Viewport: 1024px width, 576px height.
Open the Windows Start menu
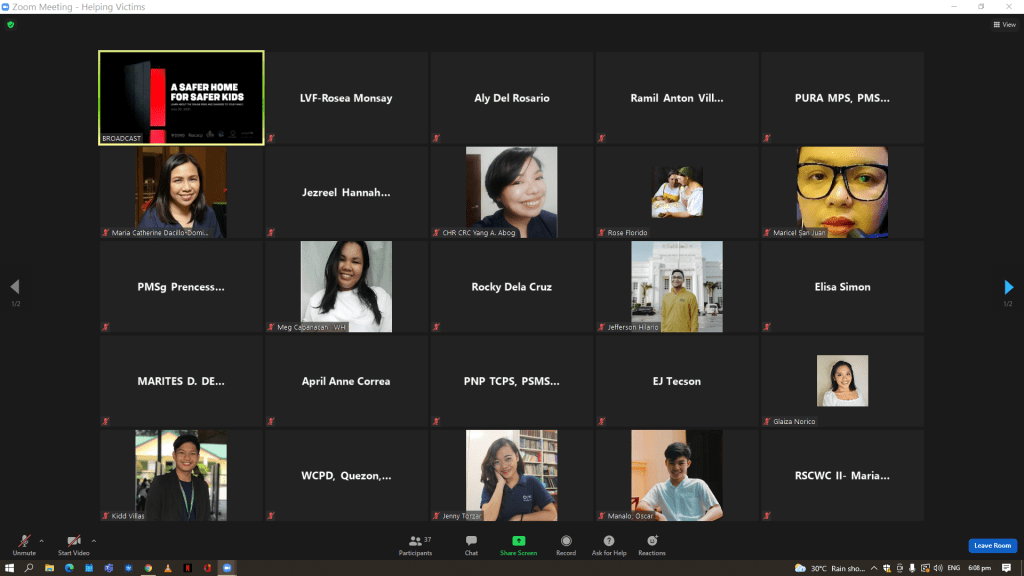point(9,568)
